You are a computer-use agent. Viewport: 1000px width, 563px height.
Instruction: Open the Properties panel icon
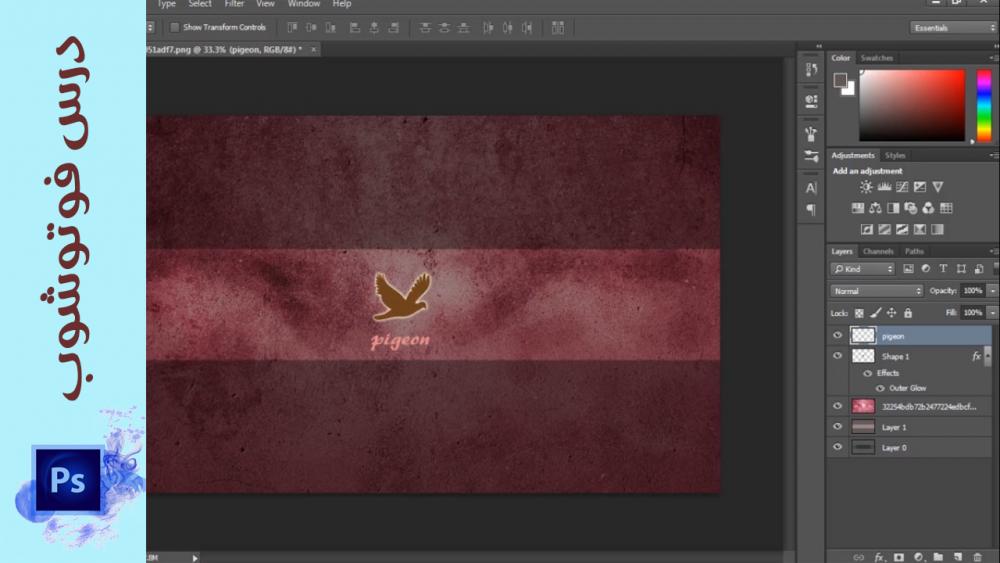tap(811, 101)
